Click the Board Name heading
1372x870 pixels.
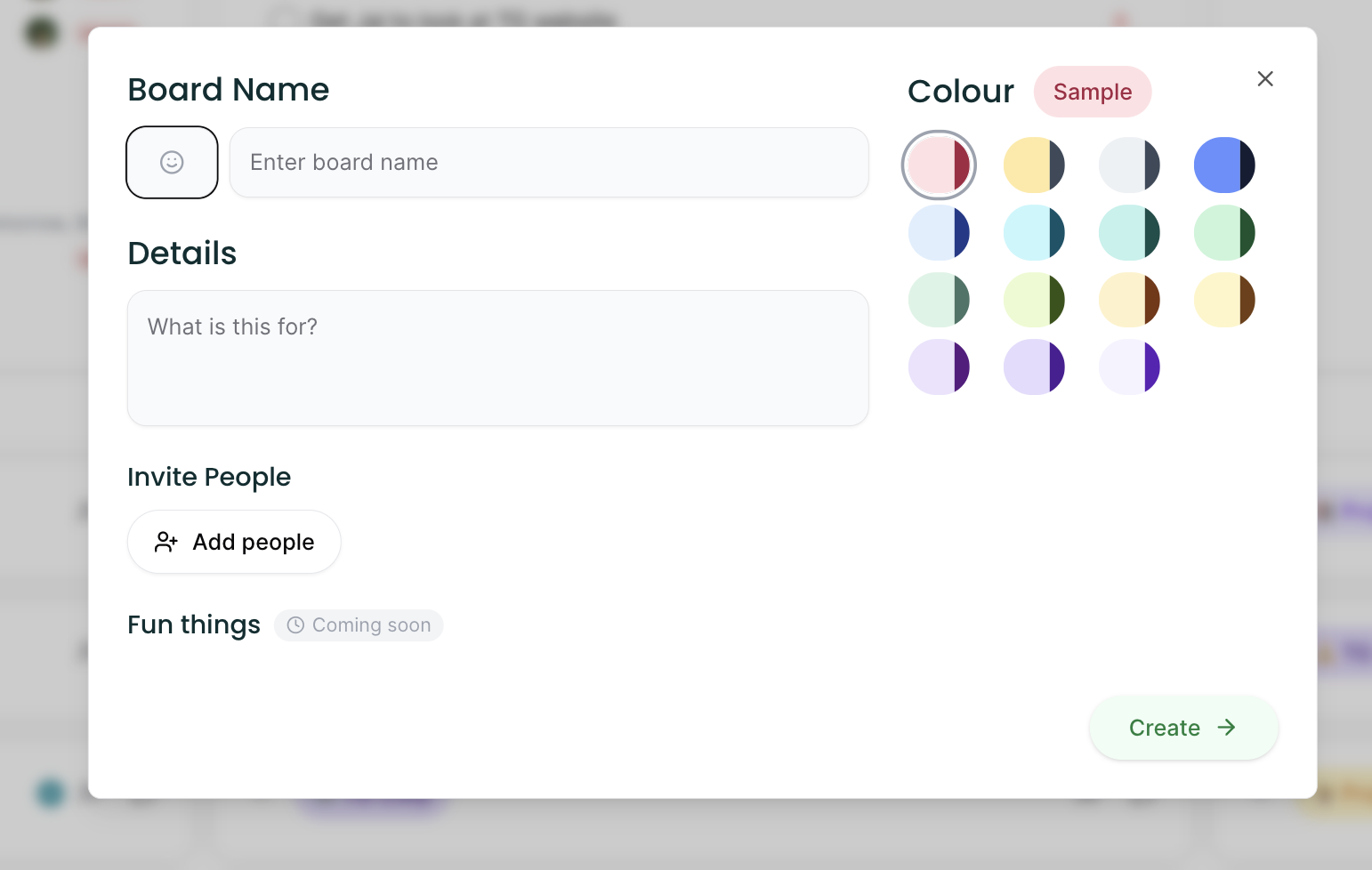(x=229, y=90)
